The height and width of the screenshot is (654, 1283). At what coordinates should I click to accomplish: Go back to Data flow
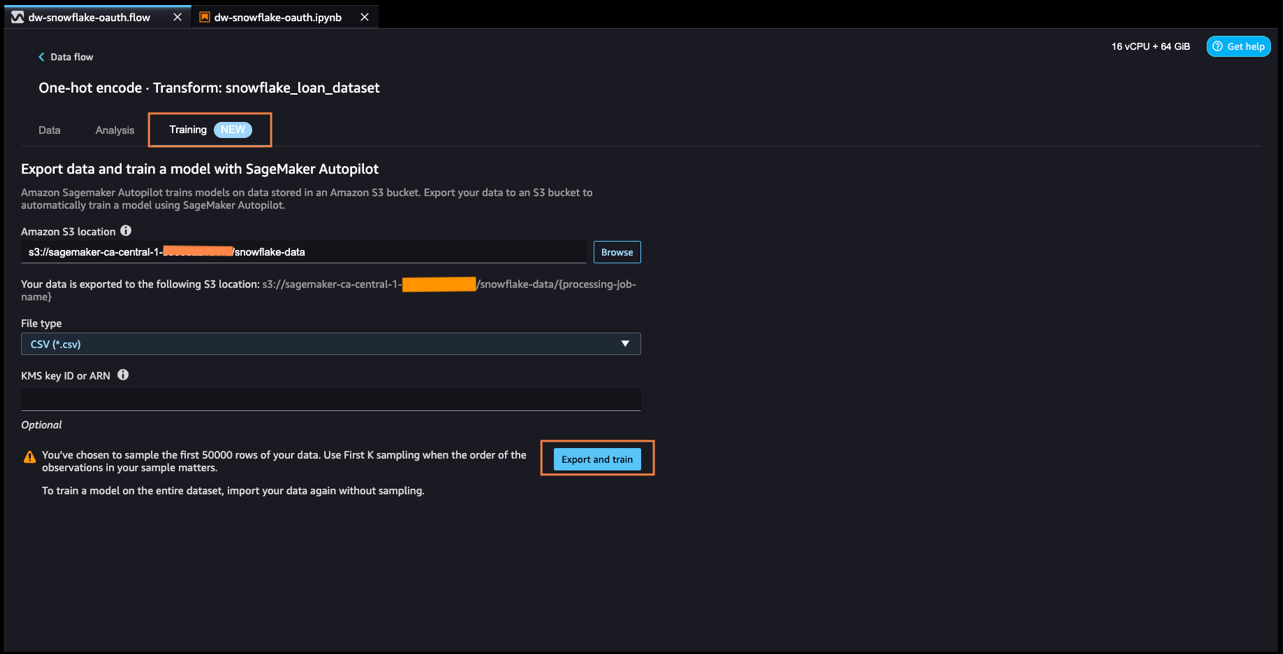tap(65, 57)
